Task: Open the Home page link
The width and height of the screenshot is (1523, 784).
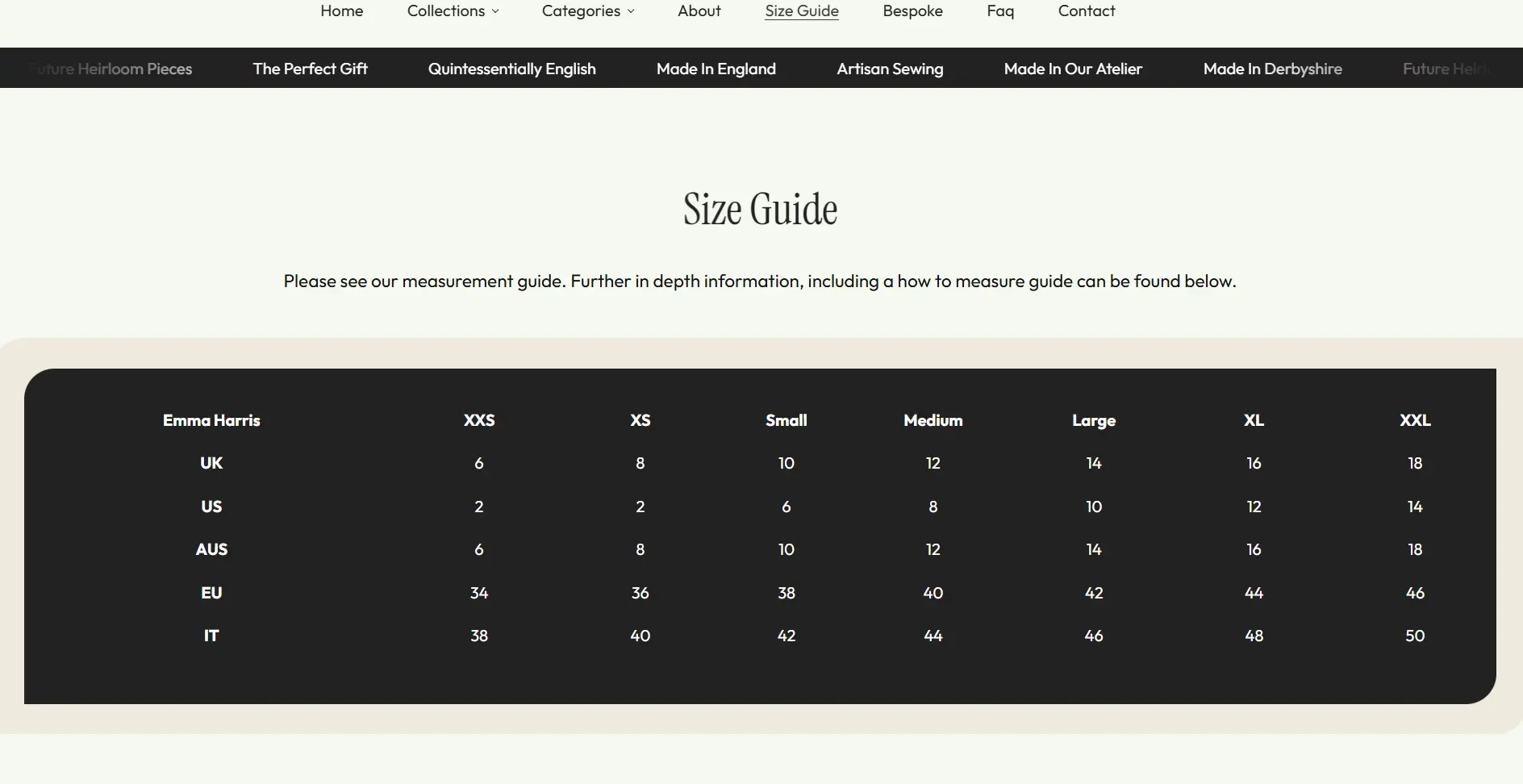Action: tap(341, 11)
